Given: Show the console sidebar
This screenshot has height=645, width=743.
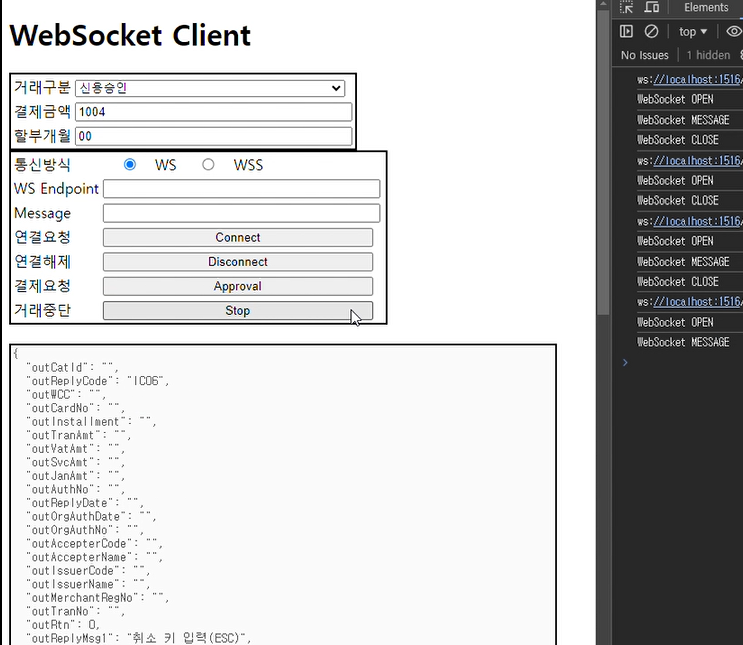Looking at the screenshot, I should tap(627, 32).
